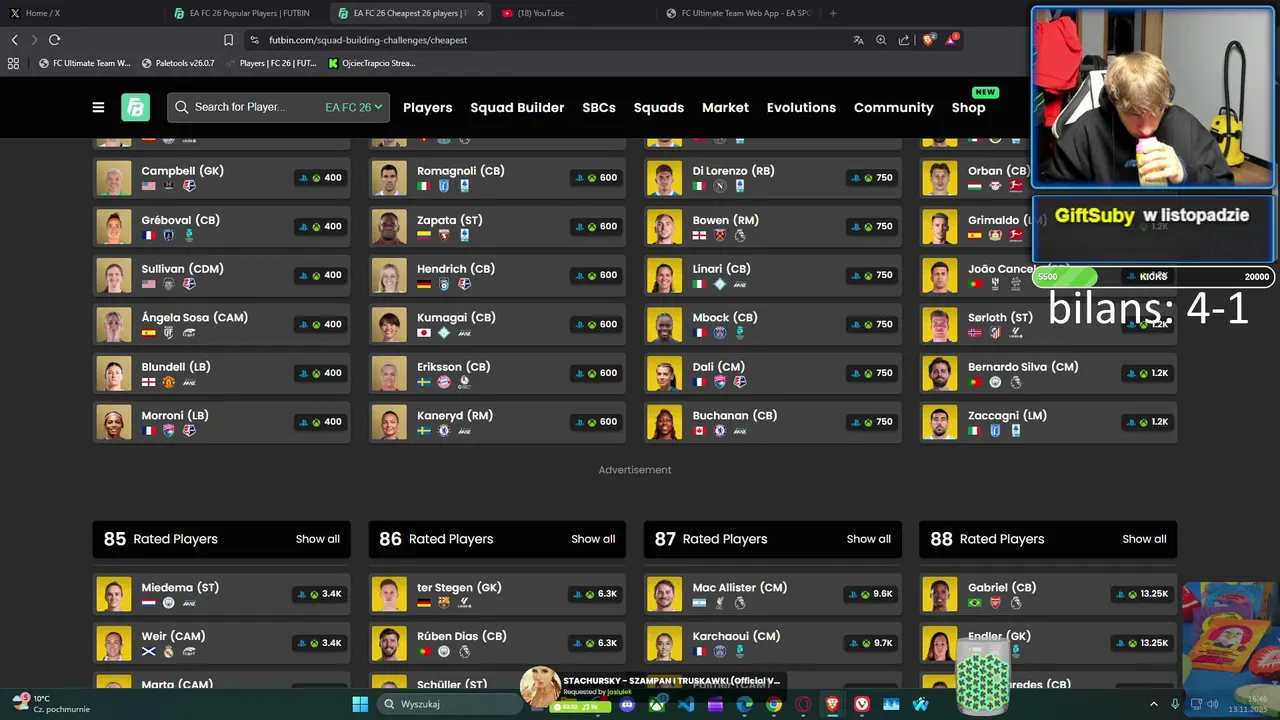Open Community menu
1280x720 pixels.
[x=893, y=107]
